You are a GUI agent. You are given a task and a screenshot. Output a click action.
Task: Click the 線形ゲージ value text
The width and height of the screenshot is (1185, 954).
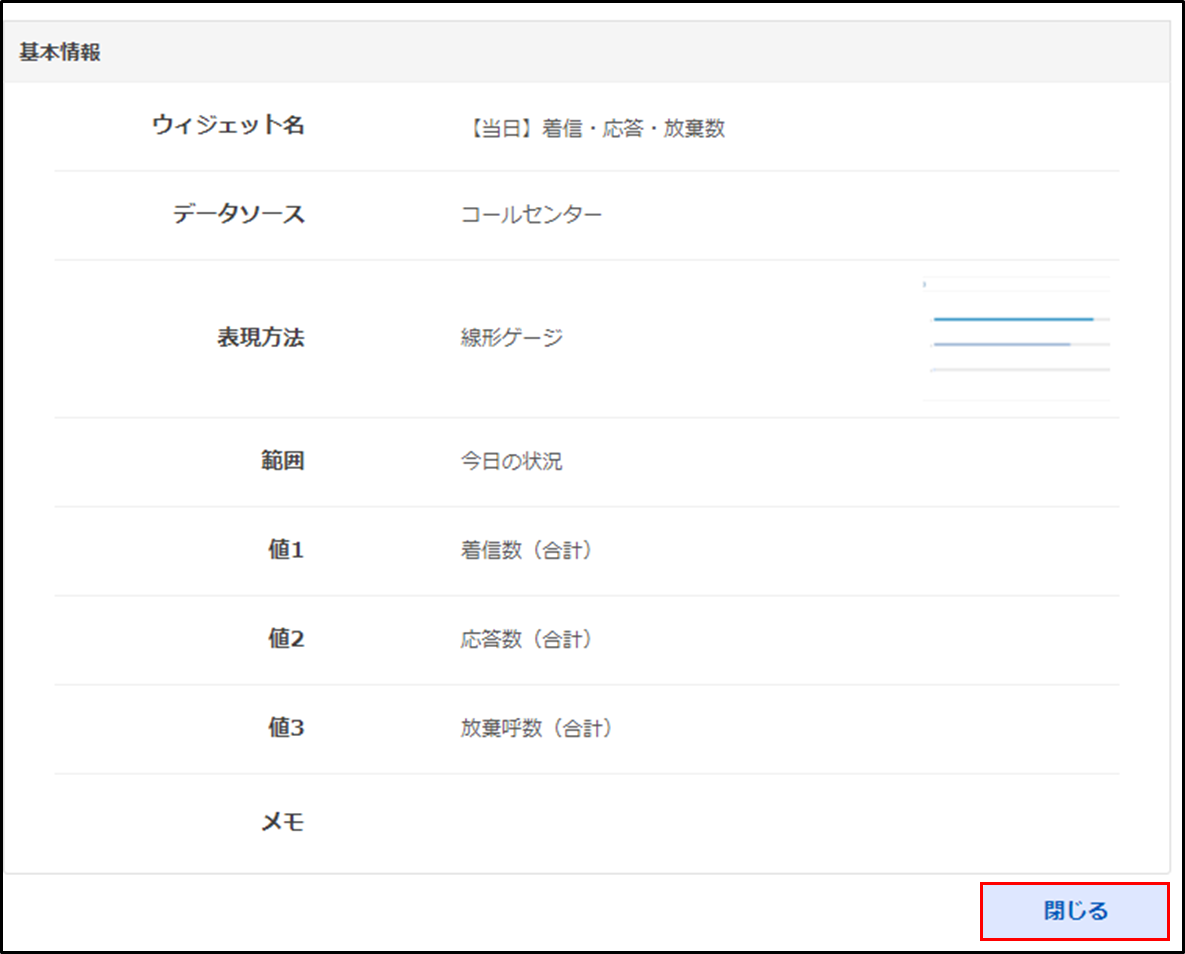(x=511, y=338)
